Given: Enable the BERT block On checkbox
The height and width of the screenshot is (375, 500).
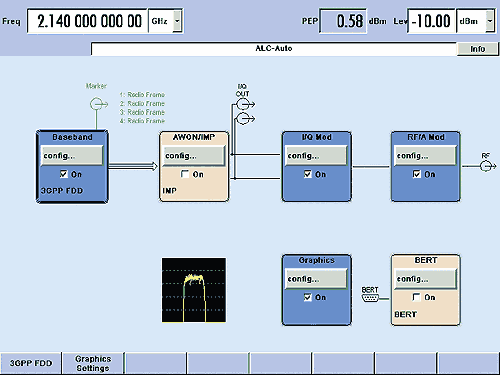Looking at the screenshot, I should (417, 297).
